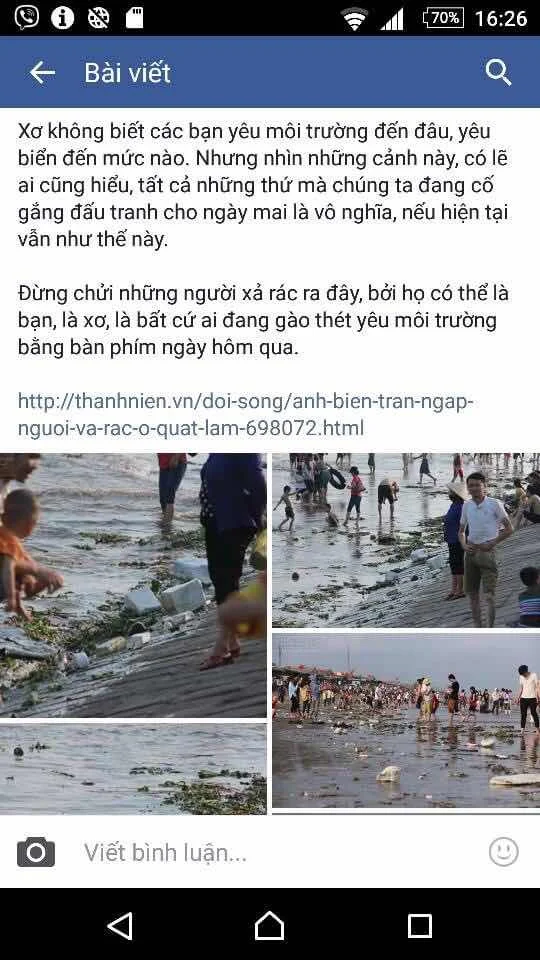Tap the Wi-Fi indicator in the status bar

pos(354,19)
